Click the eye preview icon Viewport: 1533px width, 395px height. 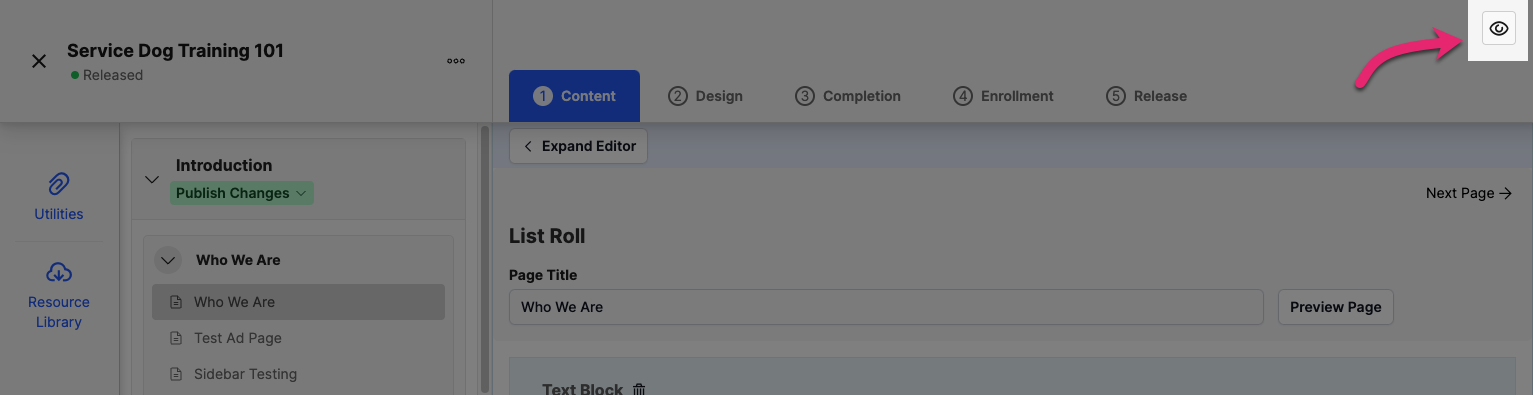tap(1498, 29)
